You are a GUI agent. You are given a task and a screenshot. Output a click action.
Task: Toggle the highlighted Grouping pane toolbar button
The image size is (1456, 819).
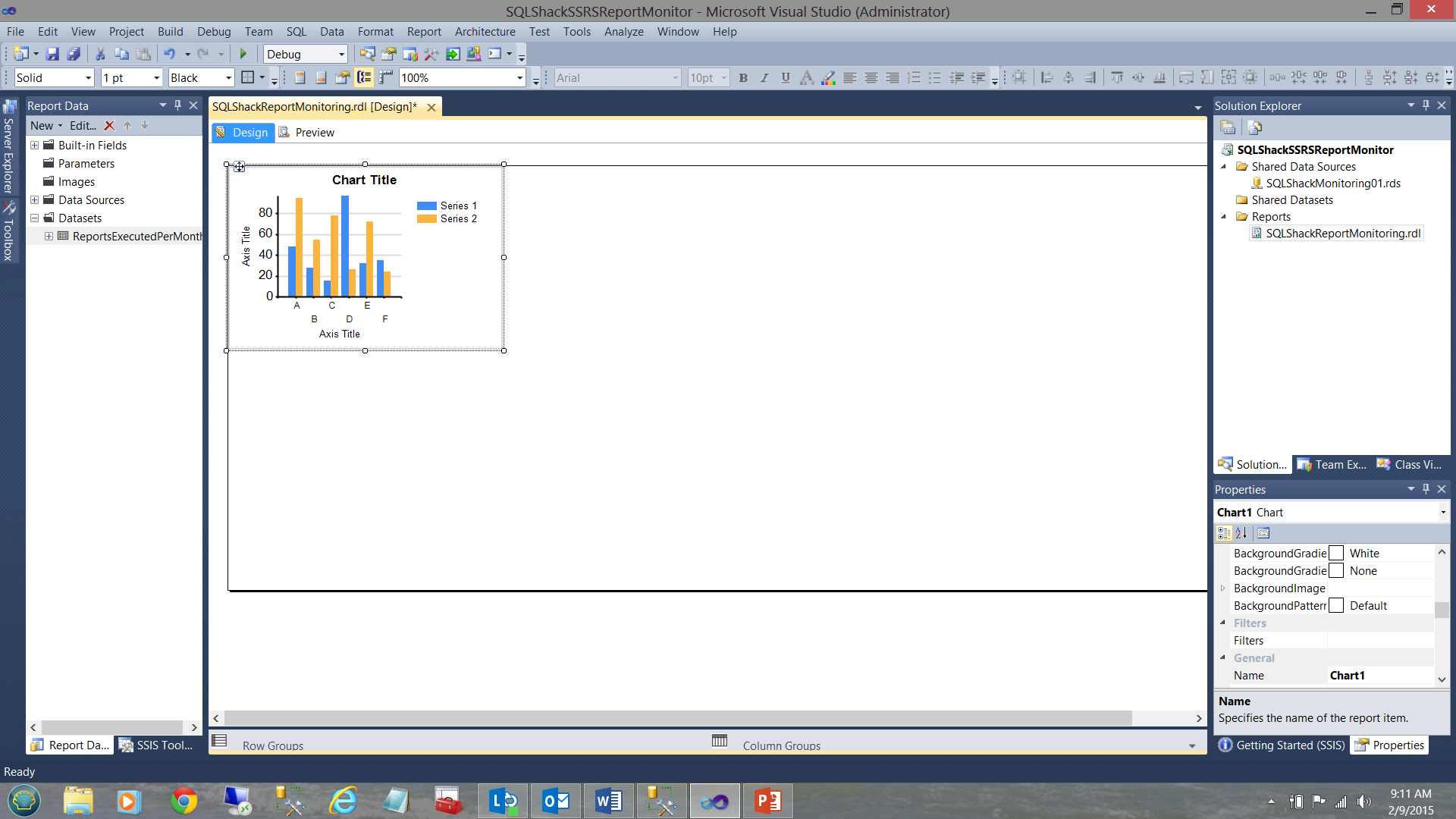pyautogui.click(x=365, y=77)
